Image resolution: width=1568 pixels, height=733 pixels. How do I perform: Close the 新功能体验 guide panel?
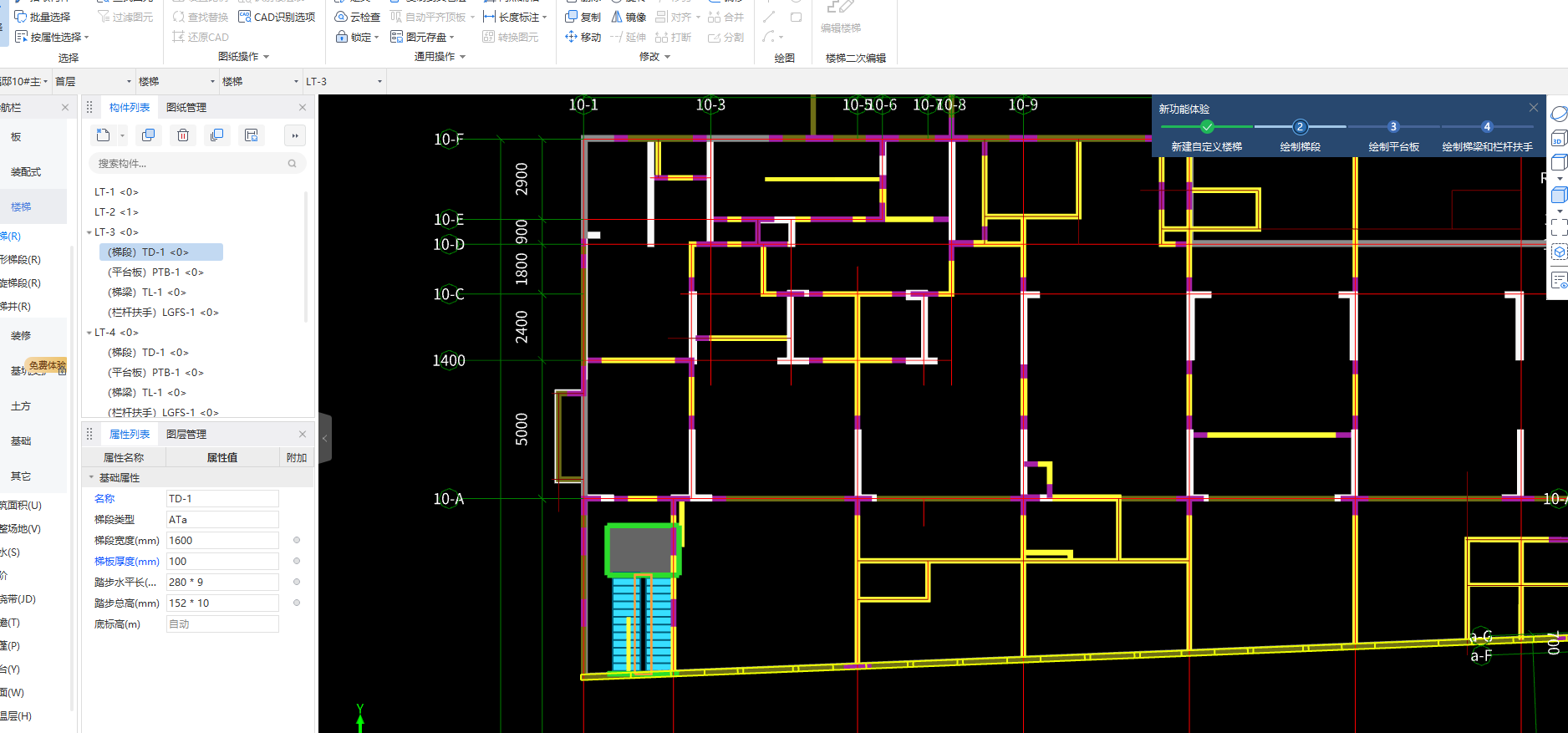click(1534, 108)
